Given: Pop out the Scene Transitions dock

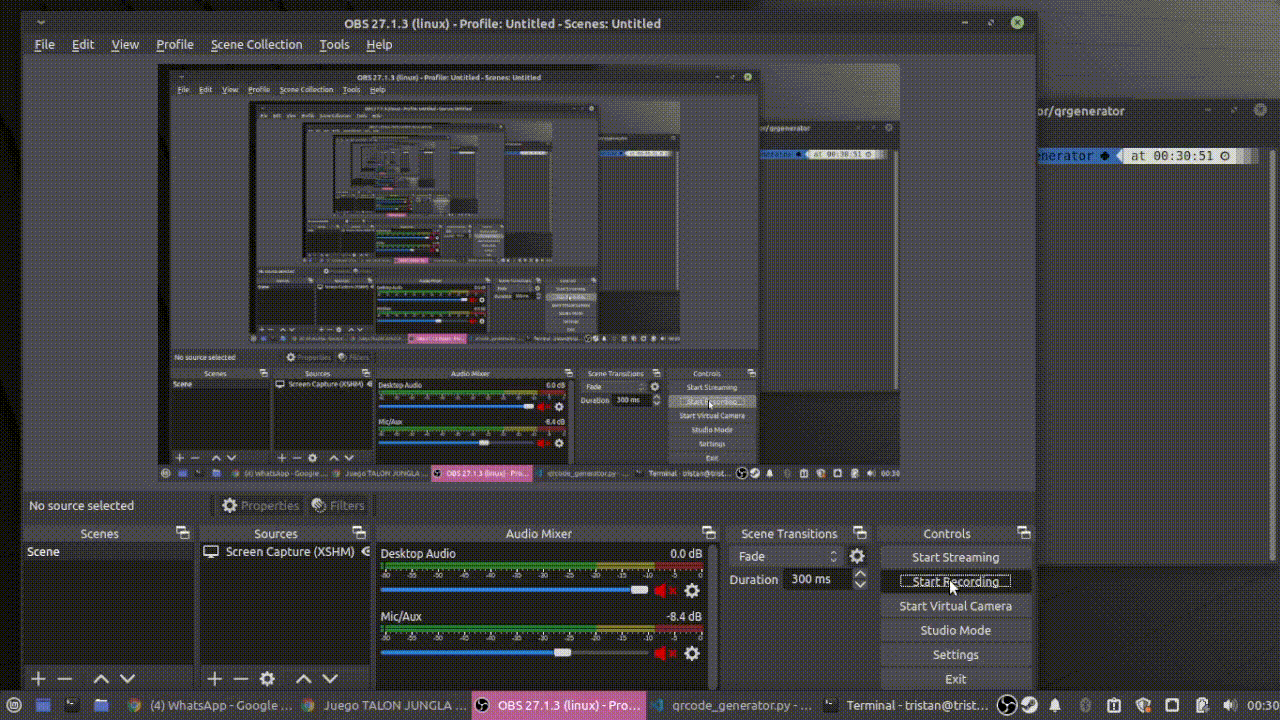Looking at the screenshot, I should [x=859, y=533].
